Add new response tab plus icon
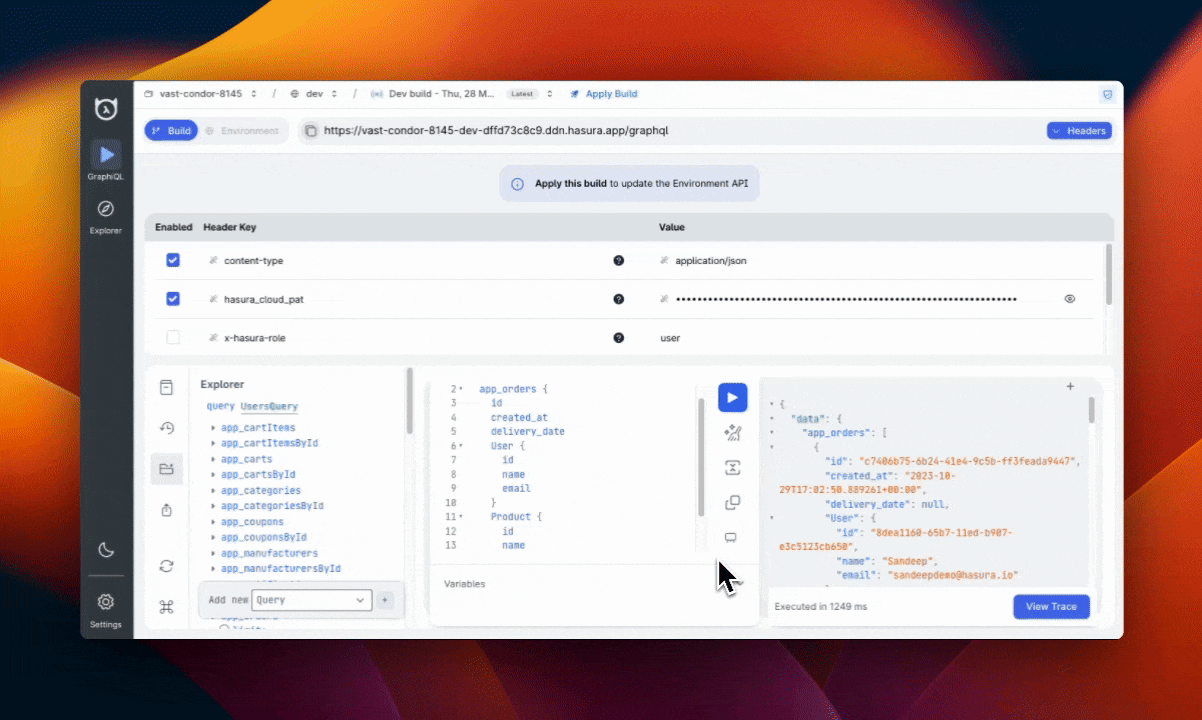 point(1070,386)
